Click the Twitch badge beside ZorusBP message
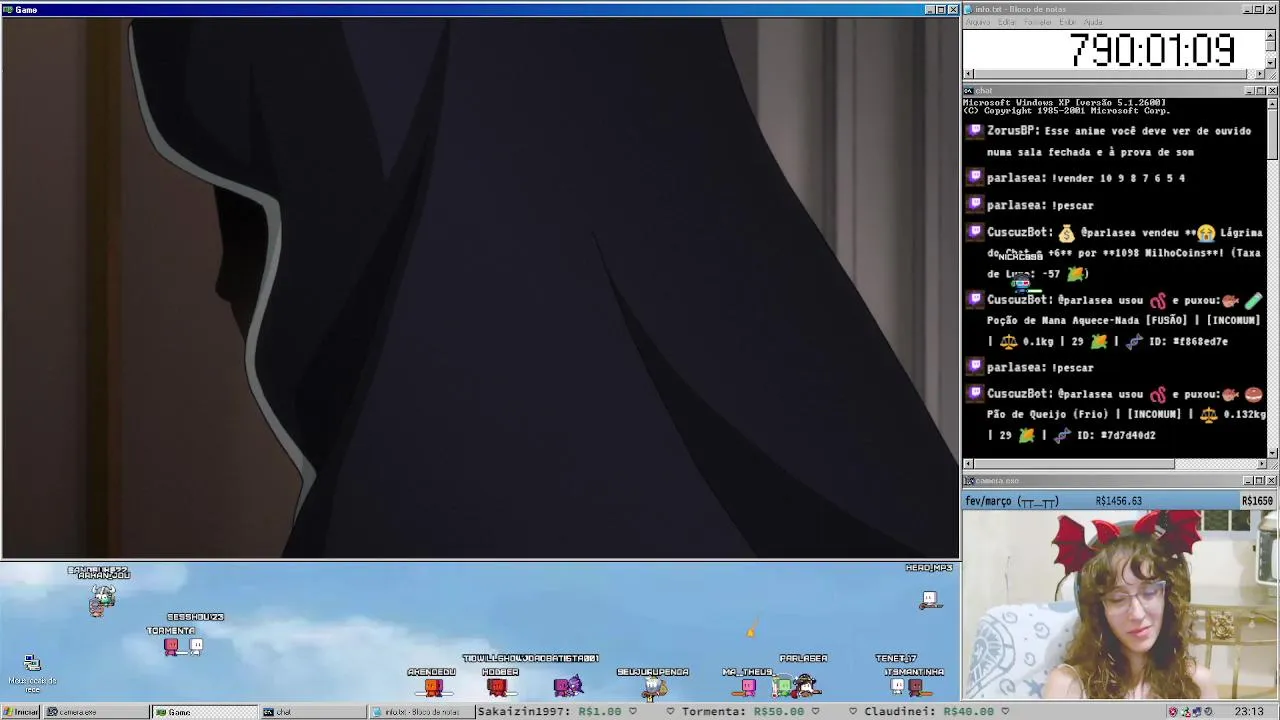Screen dimensions: 1280x720 975,131
